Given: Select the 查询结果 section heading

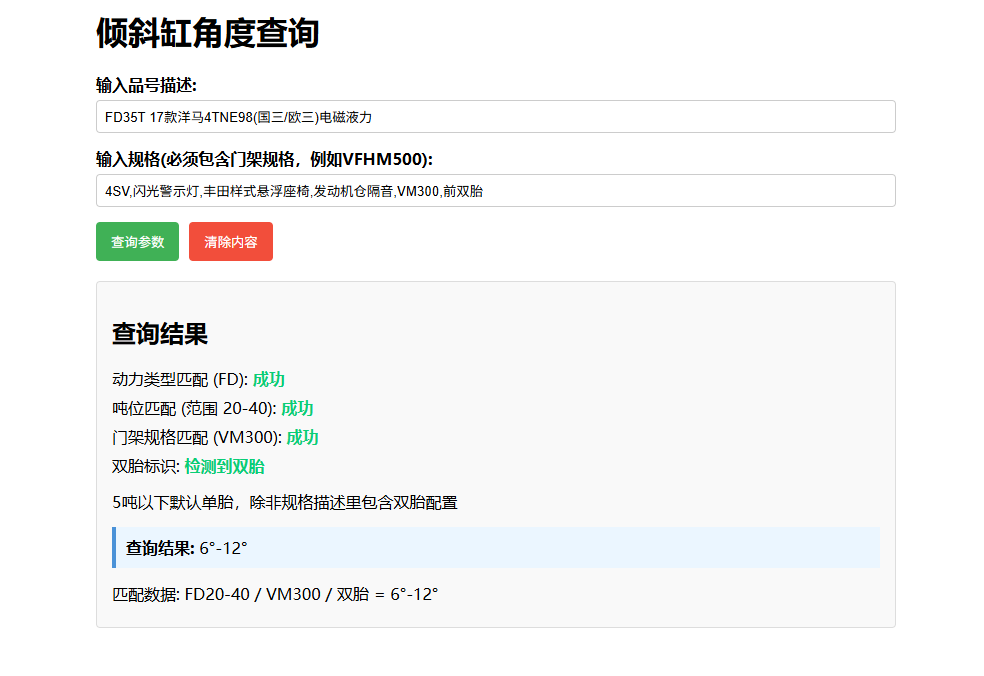Looking at the screenshot, I should 160,334.
